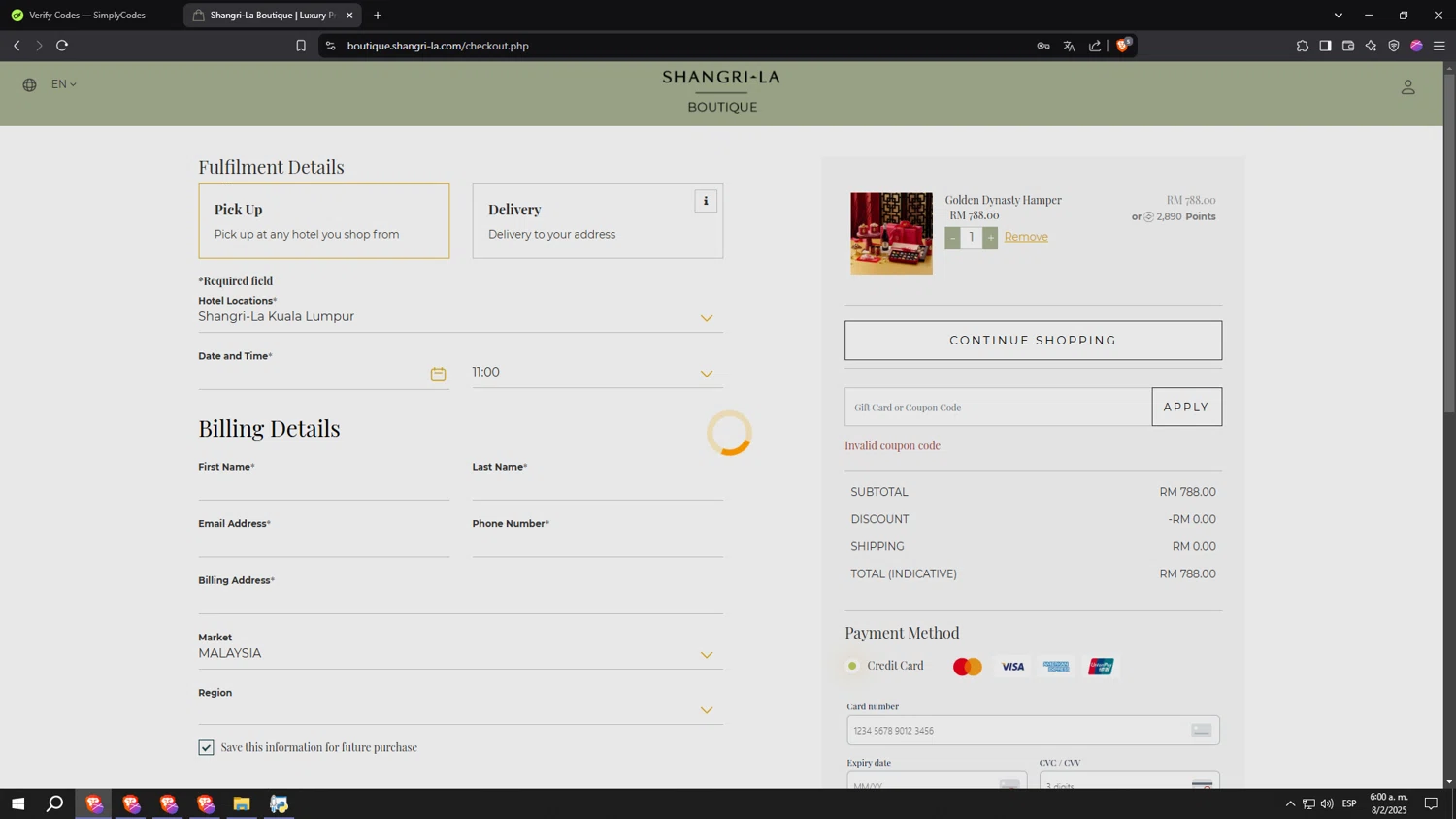Viewport: 1456px width, 819px height.
Task: Expand the 11:00 time dropdown
Action: [x=597, y=373]
